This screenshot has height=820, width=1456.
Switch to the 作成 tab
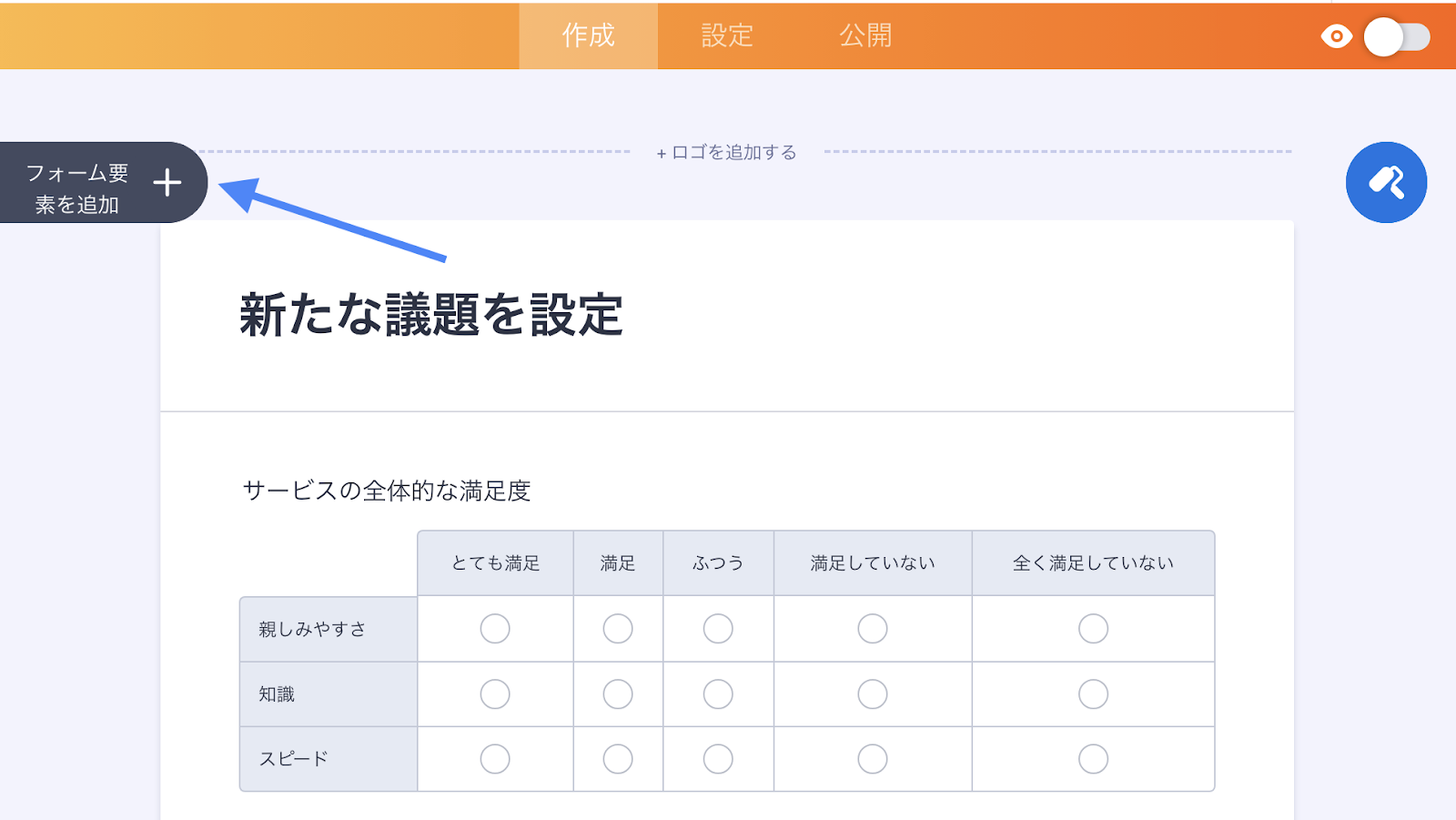pyautogui.click(x=588, y=35)
